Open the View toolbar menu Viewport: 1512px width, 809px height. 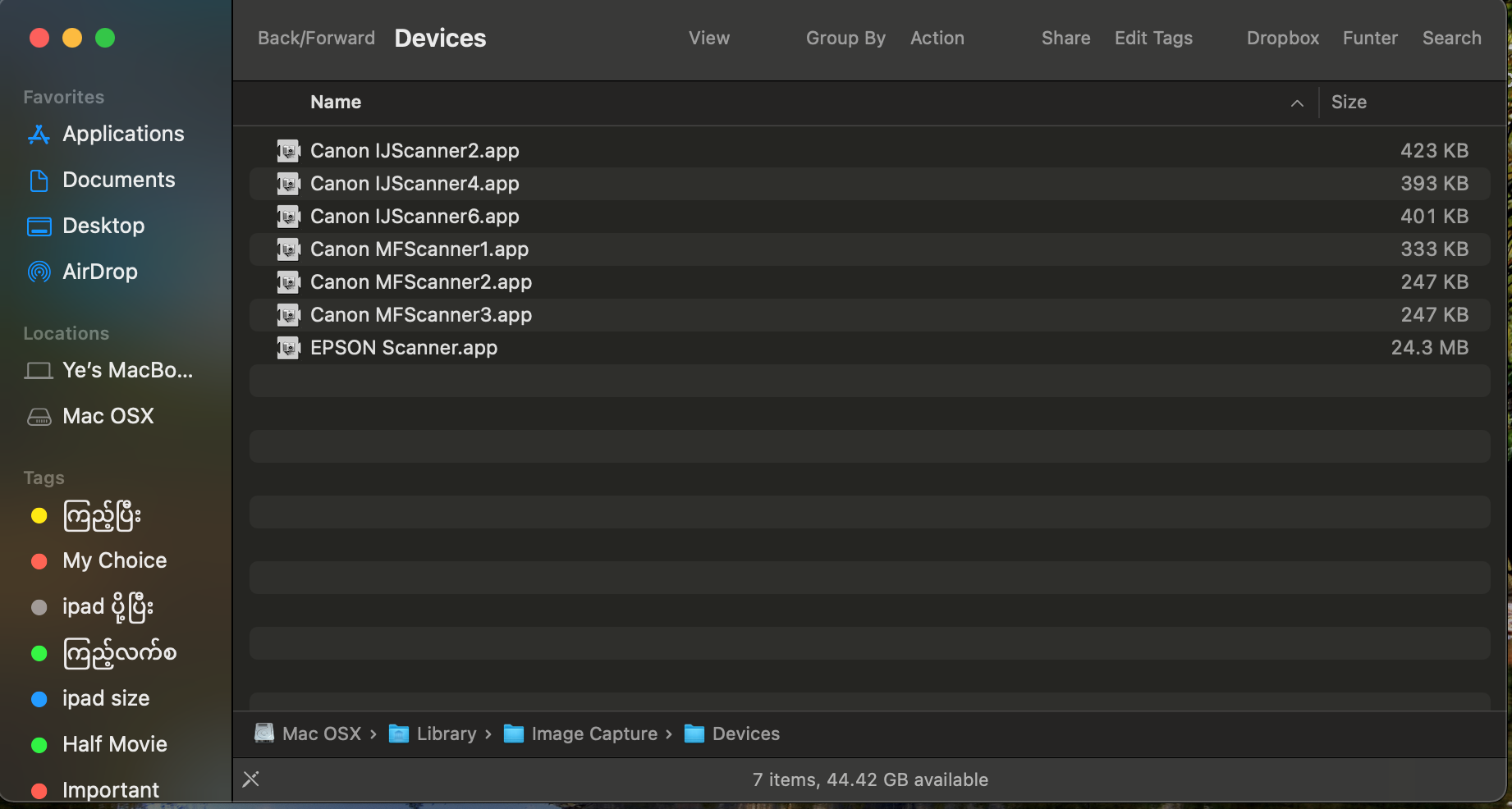(709, 38)
